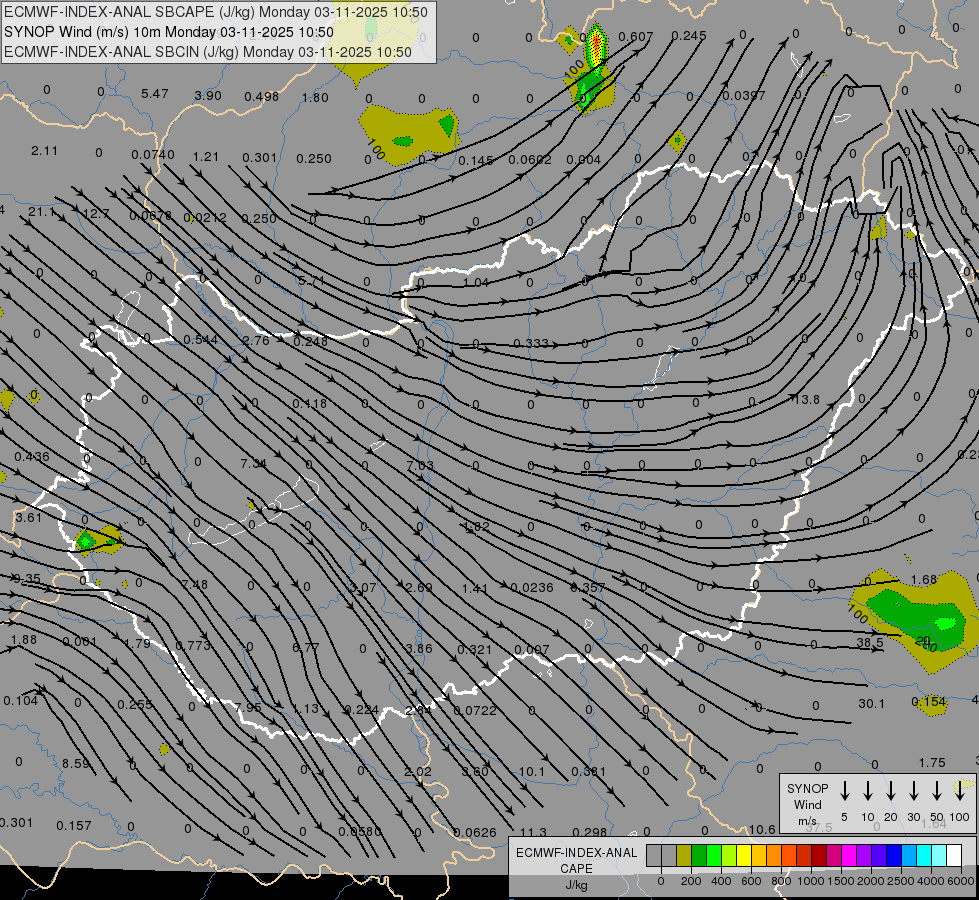979x900 pixels.
Task: Click the SBCIN value 0.333
Action: pyautogui.click(x=531, y=344)
